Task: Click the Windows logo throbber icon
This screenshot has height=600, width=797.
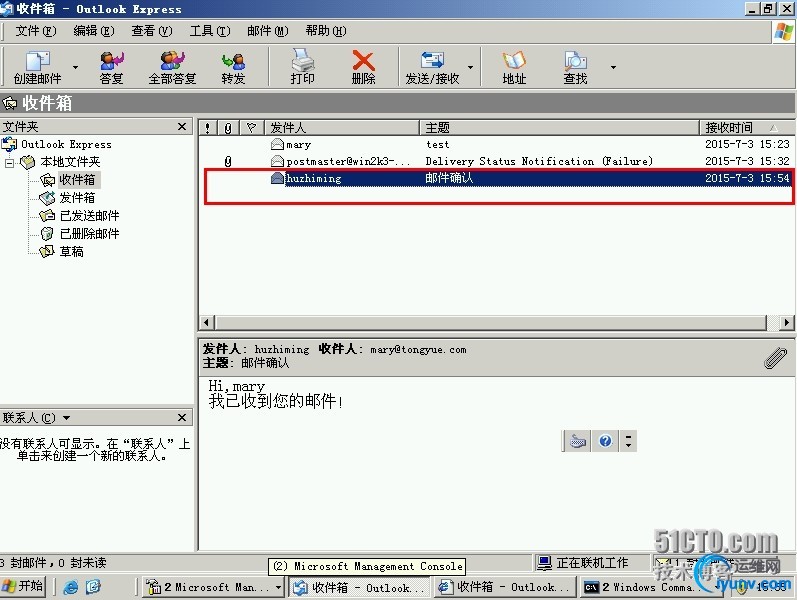Action: click(783, 33)
